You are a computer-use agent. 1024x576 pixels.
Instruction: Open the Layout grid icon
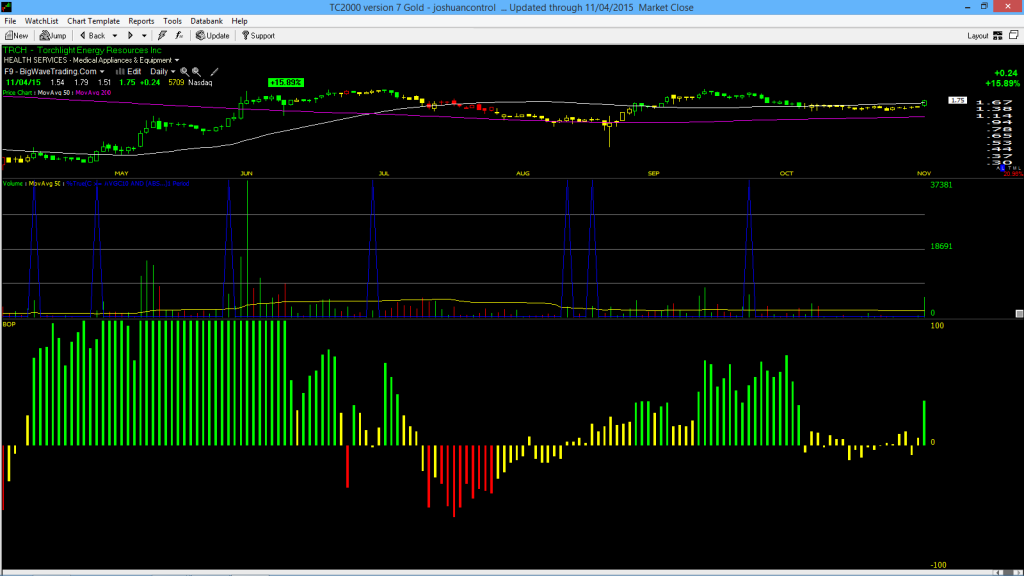click(x=998, y=36)
